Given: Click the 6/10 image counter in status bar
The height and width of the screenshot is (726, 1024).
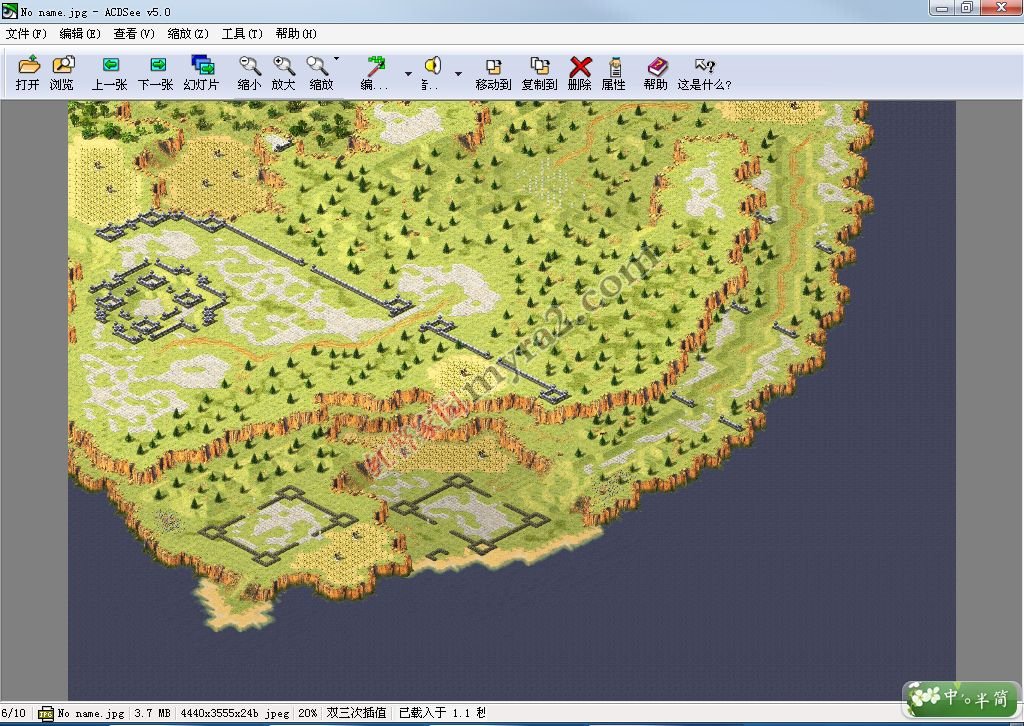Looking at the screenshot, I should pyautogui.click(x=13, y=713).
